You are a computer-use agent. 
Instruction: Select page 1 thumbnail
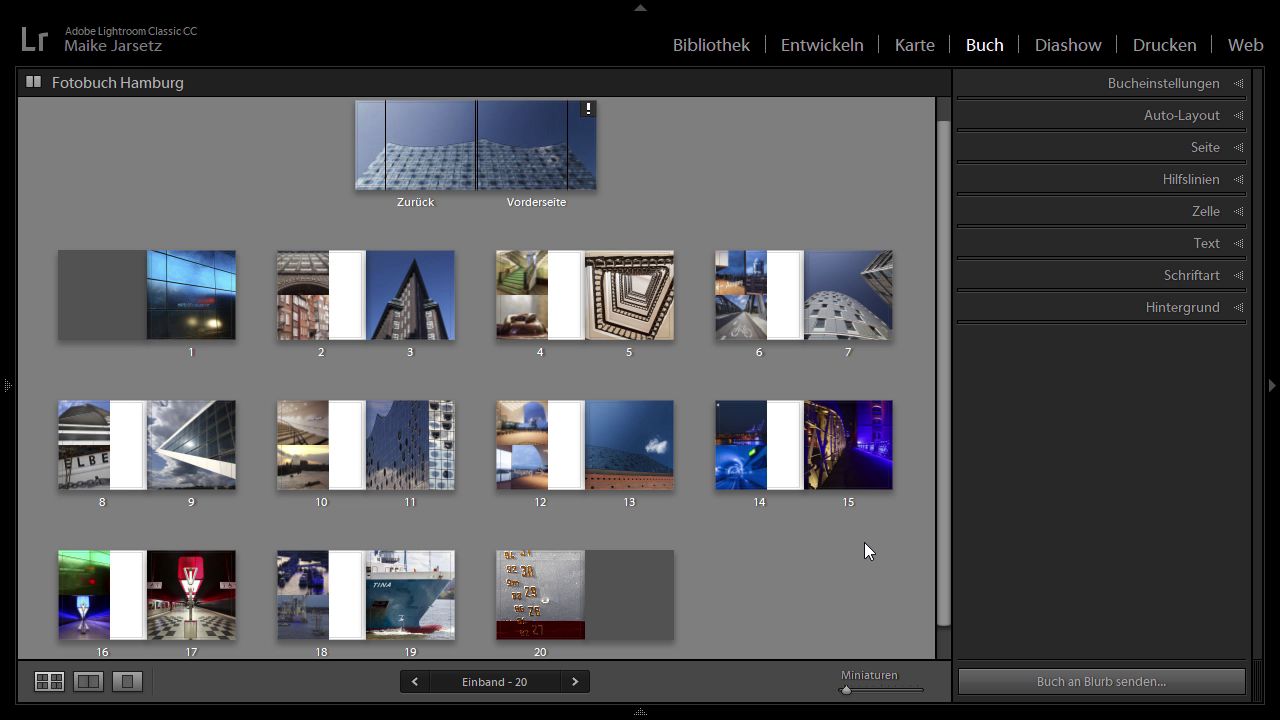191,295
